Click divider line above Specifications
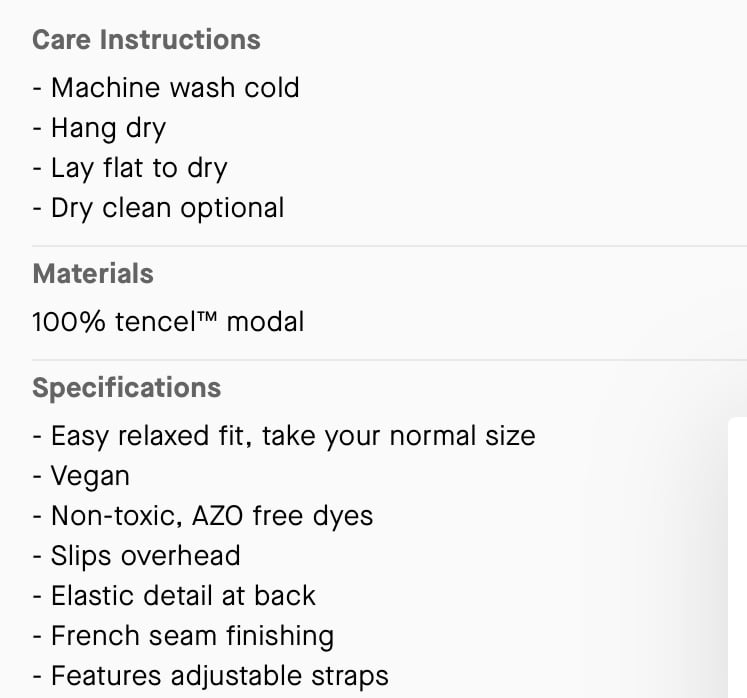The image size is (747, 698). point(389,360)
